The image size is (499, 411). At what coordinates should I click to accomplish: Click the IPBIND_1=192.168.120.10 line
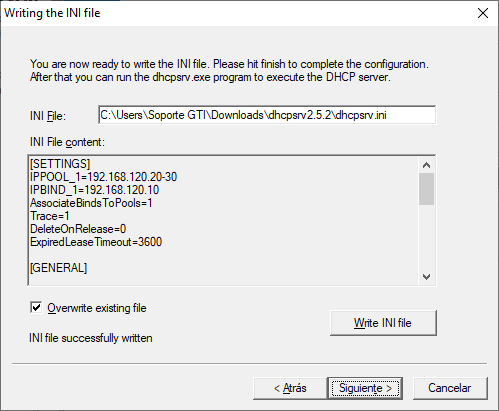tap(95, 190)
